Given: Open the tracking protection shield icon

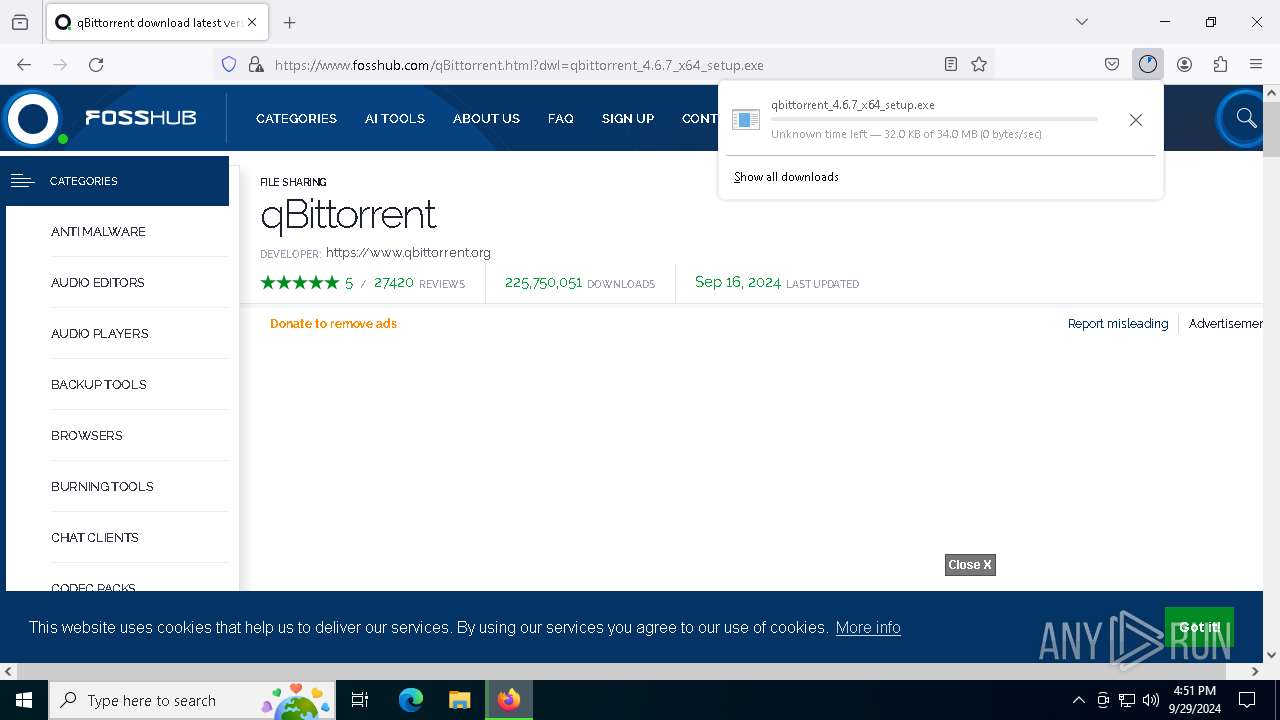Looking at the screenshot, I should pyautogui.click(x=229, y=64).
